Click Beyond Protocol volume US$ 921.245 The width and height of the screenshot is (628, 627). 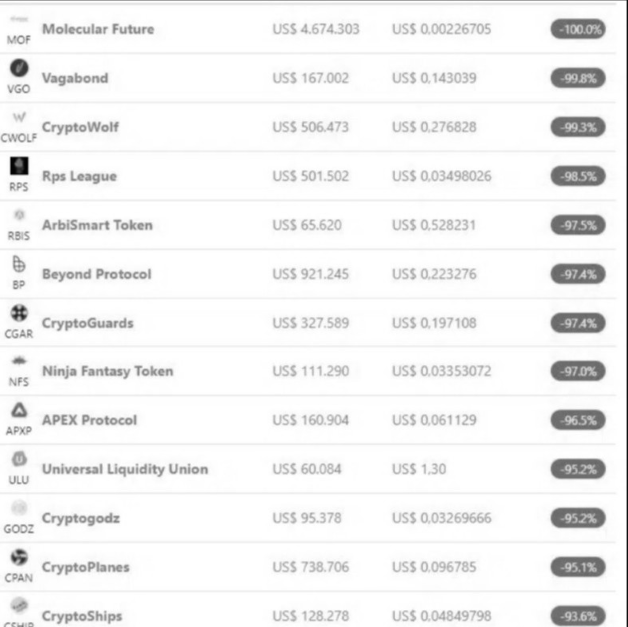click(311, 274)
